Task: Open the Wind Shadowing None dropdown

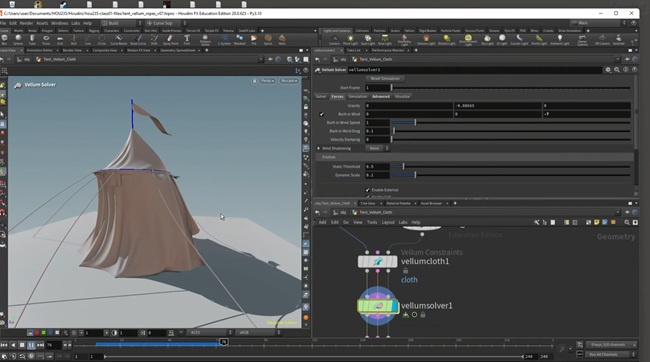Action: tap(377, 148)
